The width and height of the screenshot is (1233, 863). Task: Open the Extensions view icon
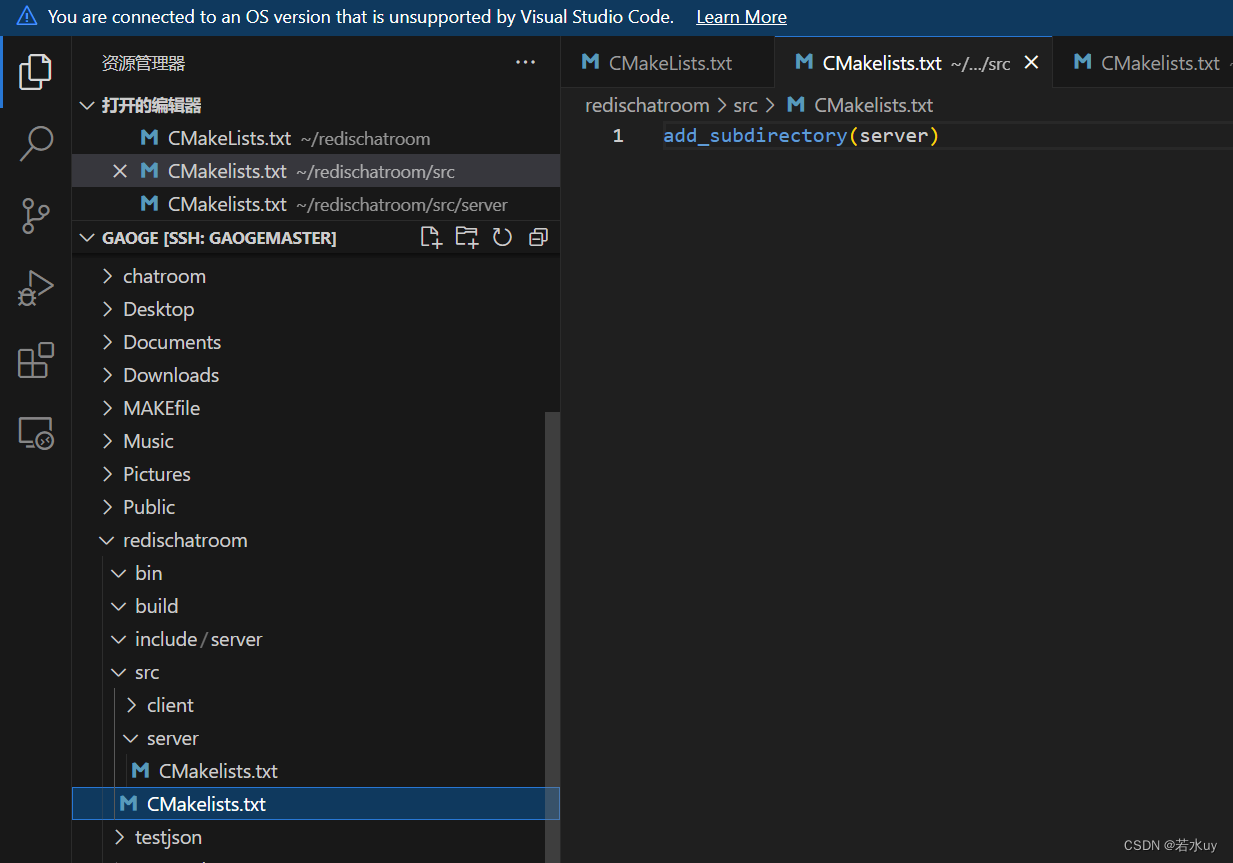[36, 361]
